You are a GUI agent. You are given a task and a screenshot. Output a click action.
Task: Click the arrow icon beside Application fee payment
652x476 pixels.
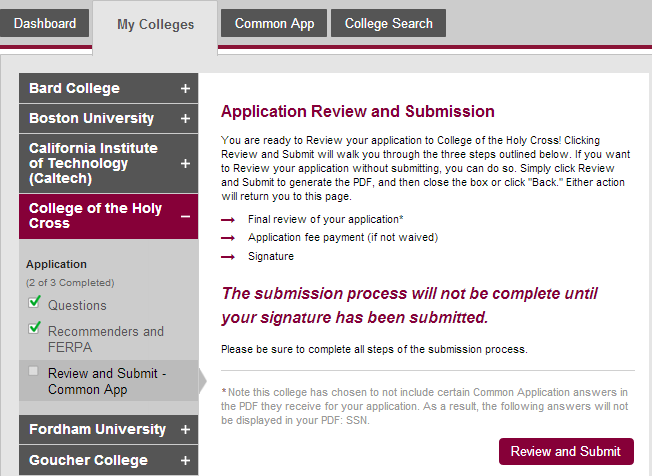[x=228, y=238]
